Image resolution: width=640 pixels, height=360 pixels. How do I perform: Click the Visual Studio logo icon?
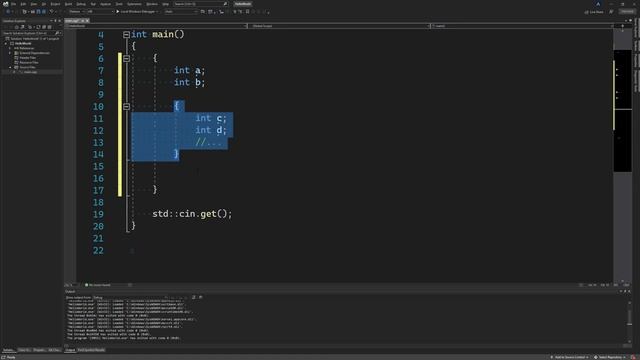[5, 4]
